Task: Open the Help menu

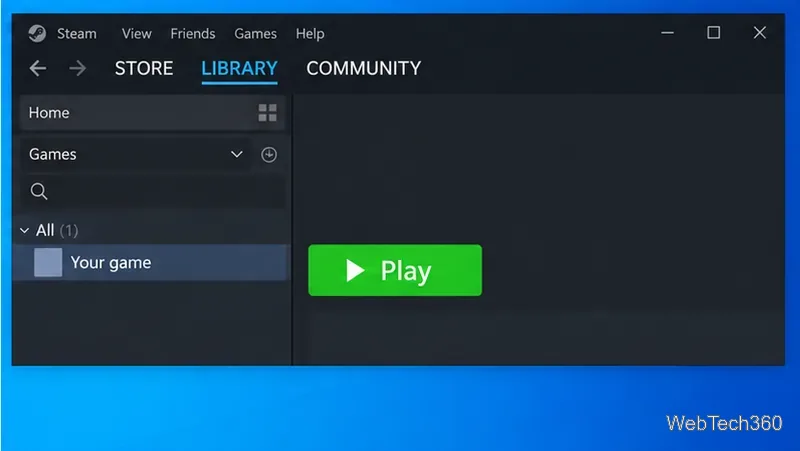Action: tap(310, 34)
